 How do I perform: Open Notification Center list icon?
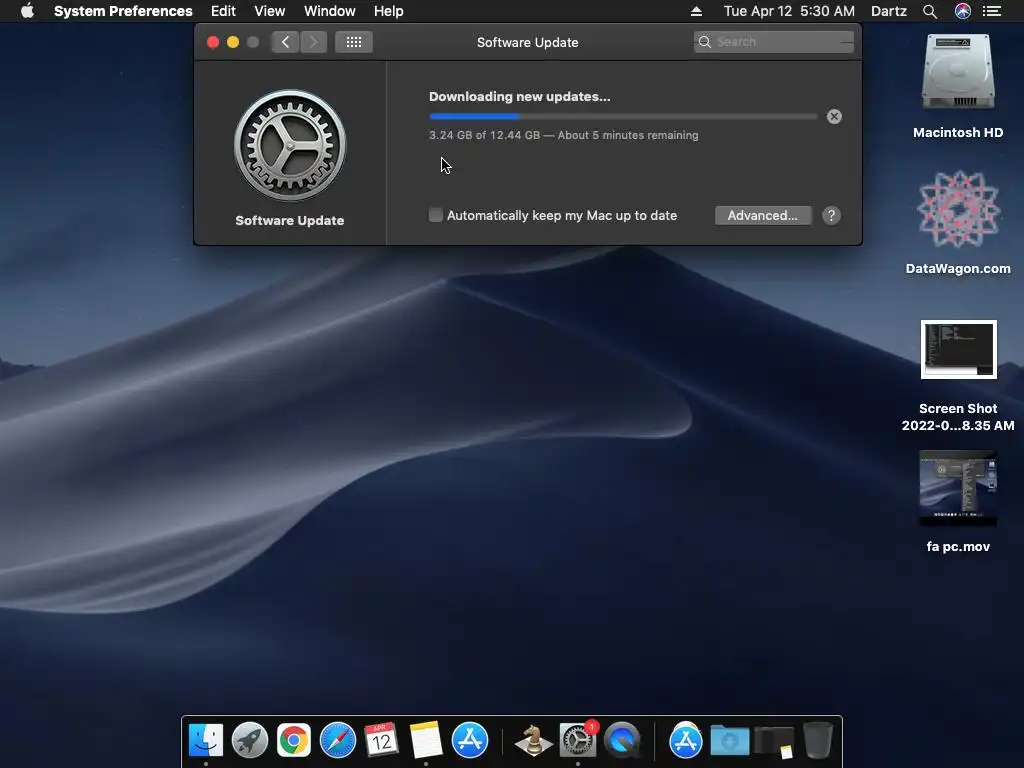pos(992,11)
